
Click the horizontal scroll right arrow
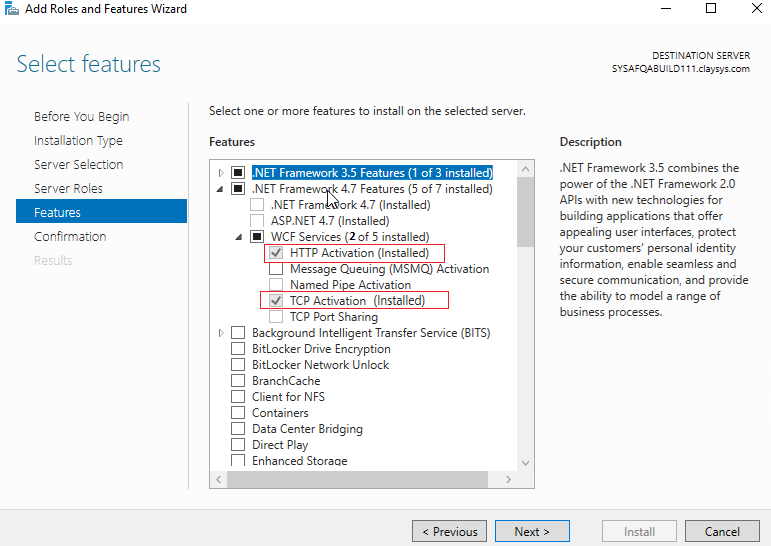pyautogui.click(x=508, y=479)
